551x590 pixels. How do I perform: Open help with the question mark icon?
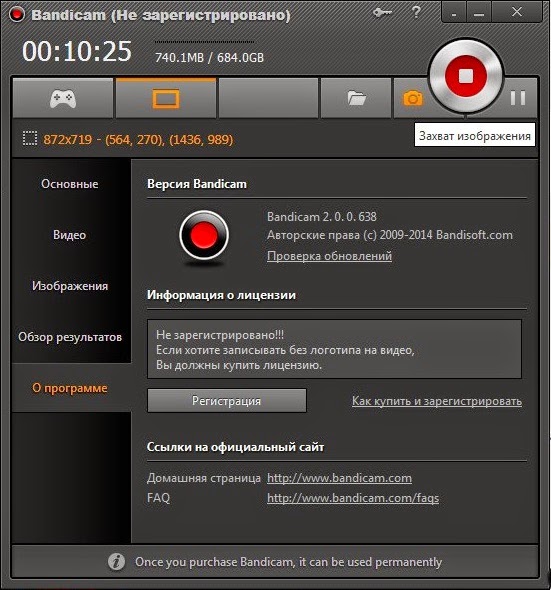(x=416, y=12)
